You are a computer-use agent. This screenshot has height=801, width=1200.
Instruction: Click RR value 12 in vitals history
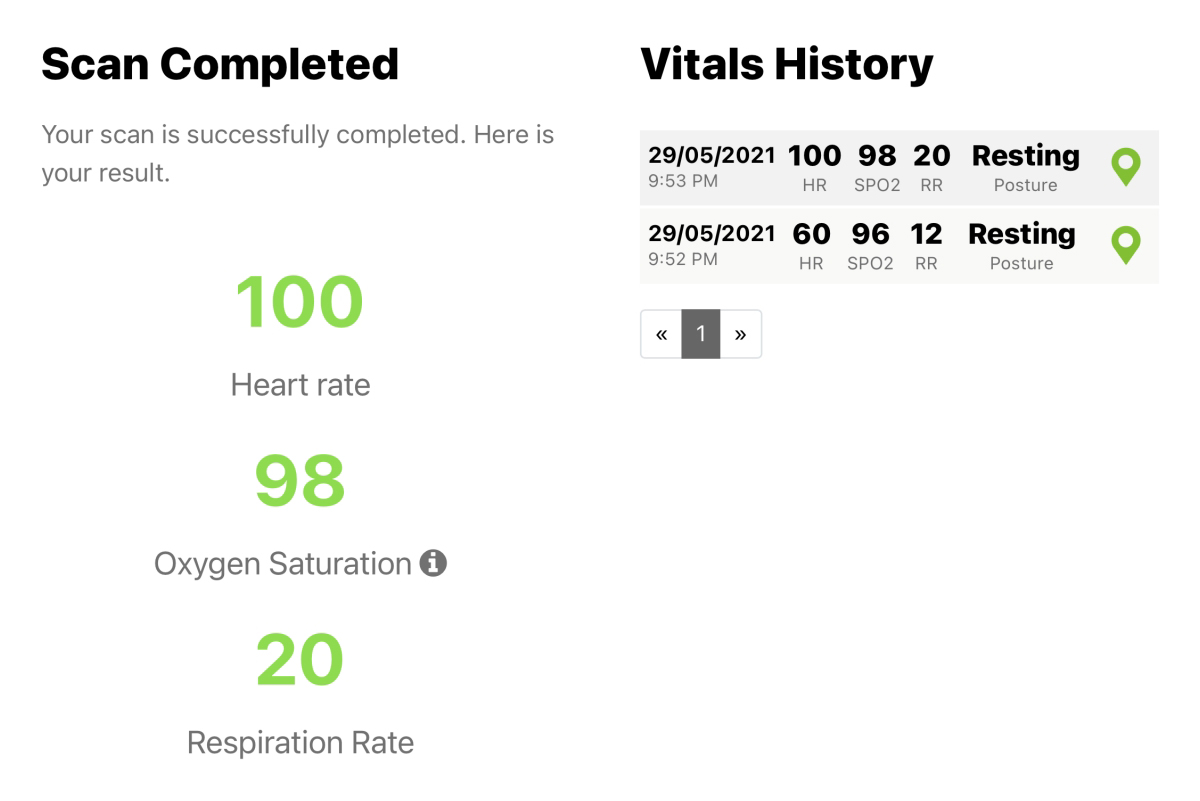pyautogui.click(x=926, y=234)
